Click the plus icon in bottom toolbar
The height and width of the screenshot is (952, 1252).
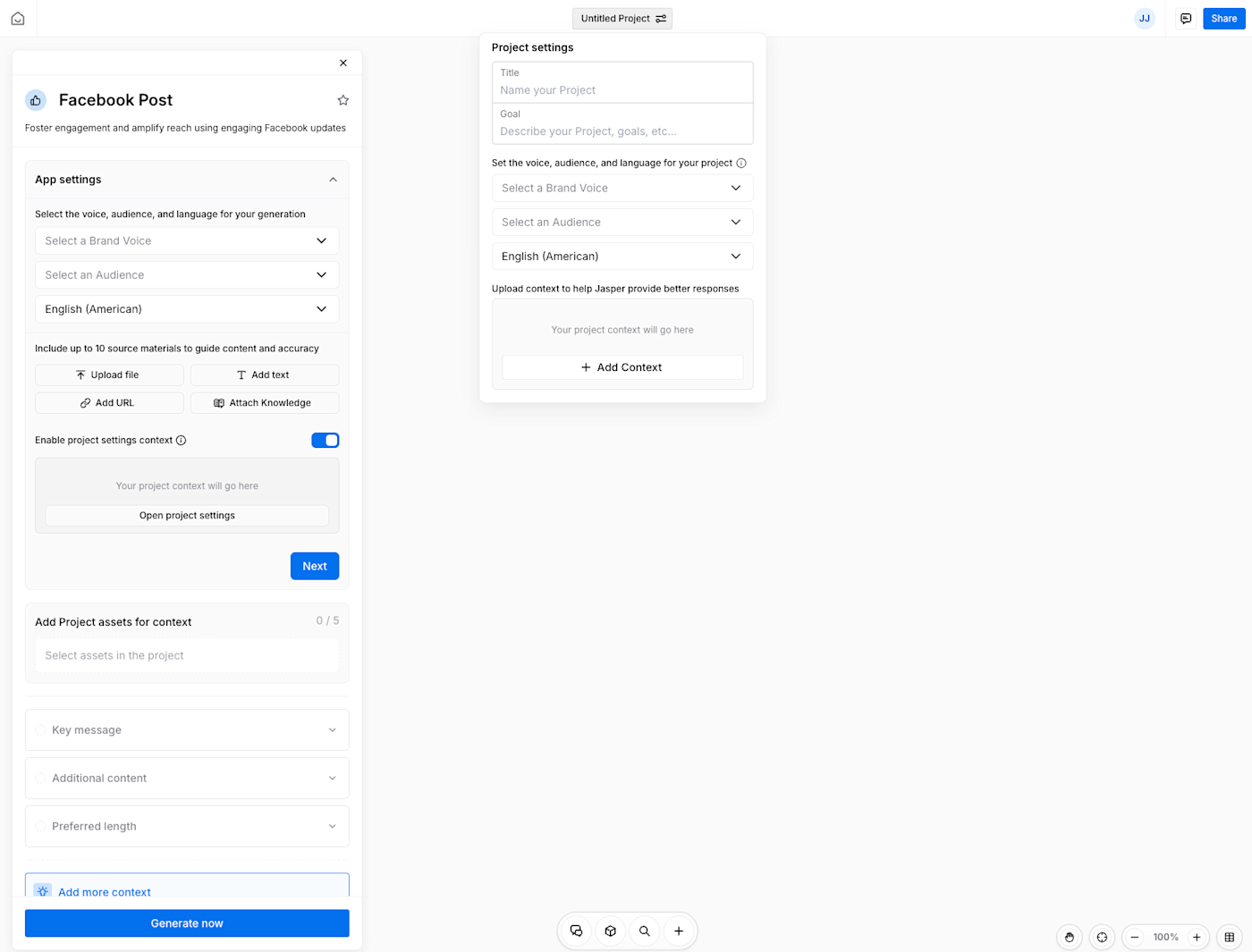point(679,931)
